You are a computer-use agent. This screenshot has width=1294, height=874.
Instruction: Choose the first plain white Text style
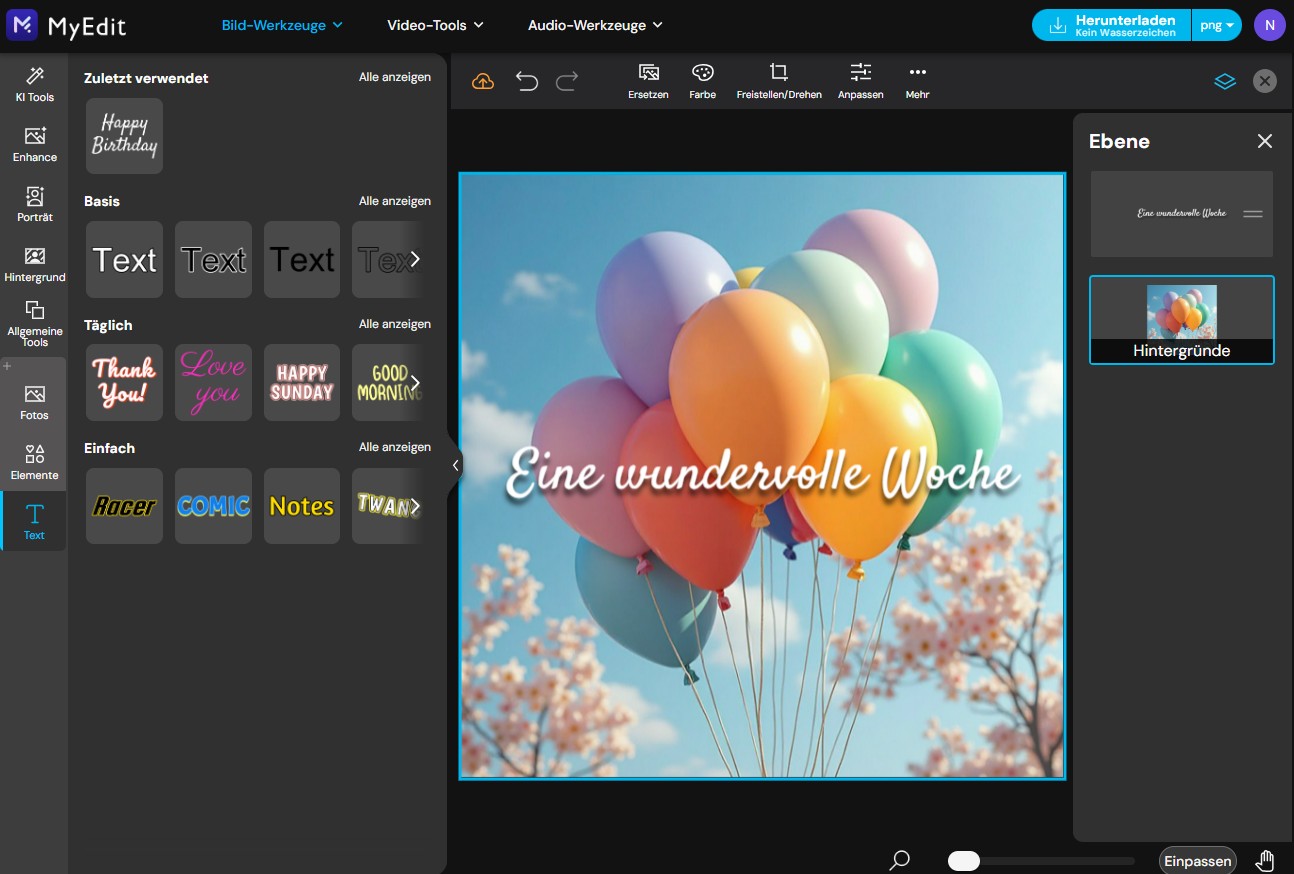click(x=124, y=260)
